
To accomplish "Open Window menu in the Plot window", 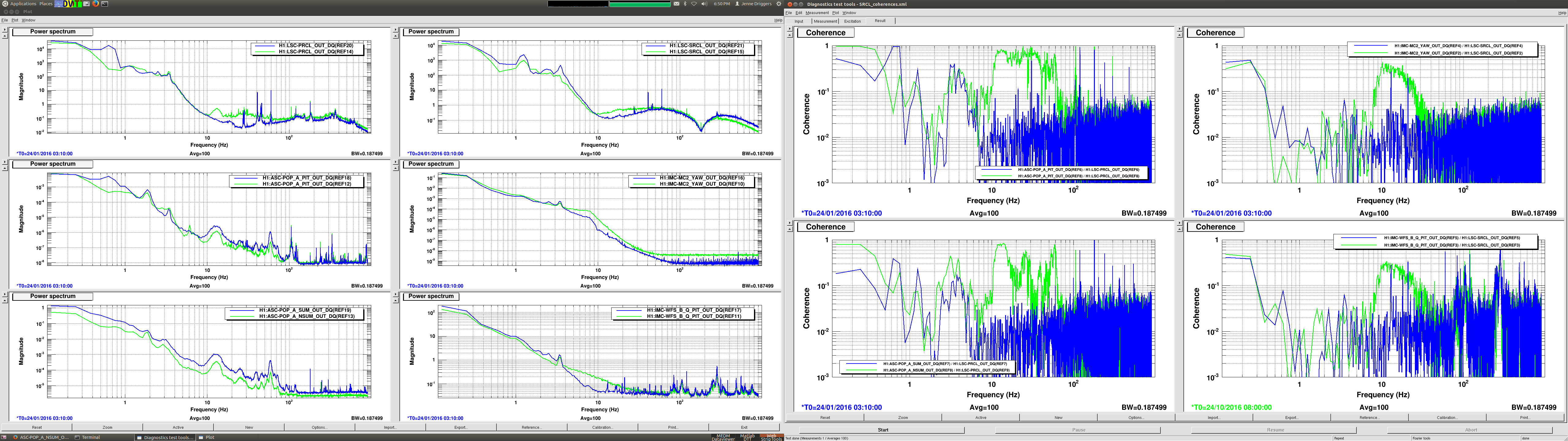I will [28, 20].
